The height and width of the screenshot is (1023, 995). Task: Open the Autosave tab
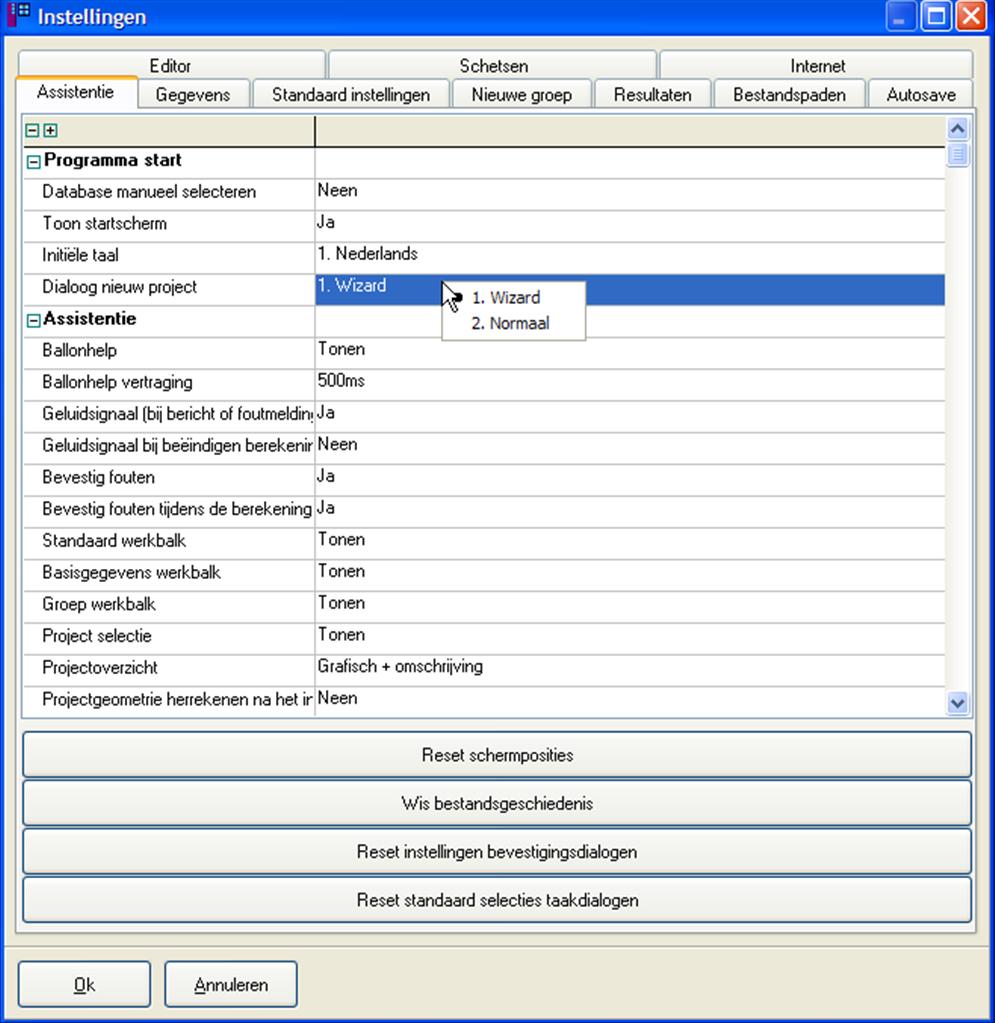[921, 95]
